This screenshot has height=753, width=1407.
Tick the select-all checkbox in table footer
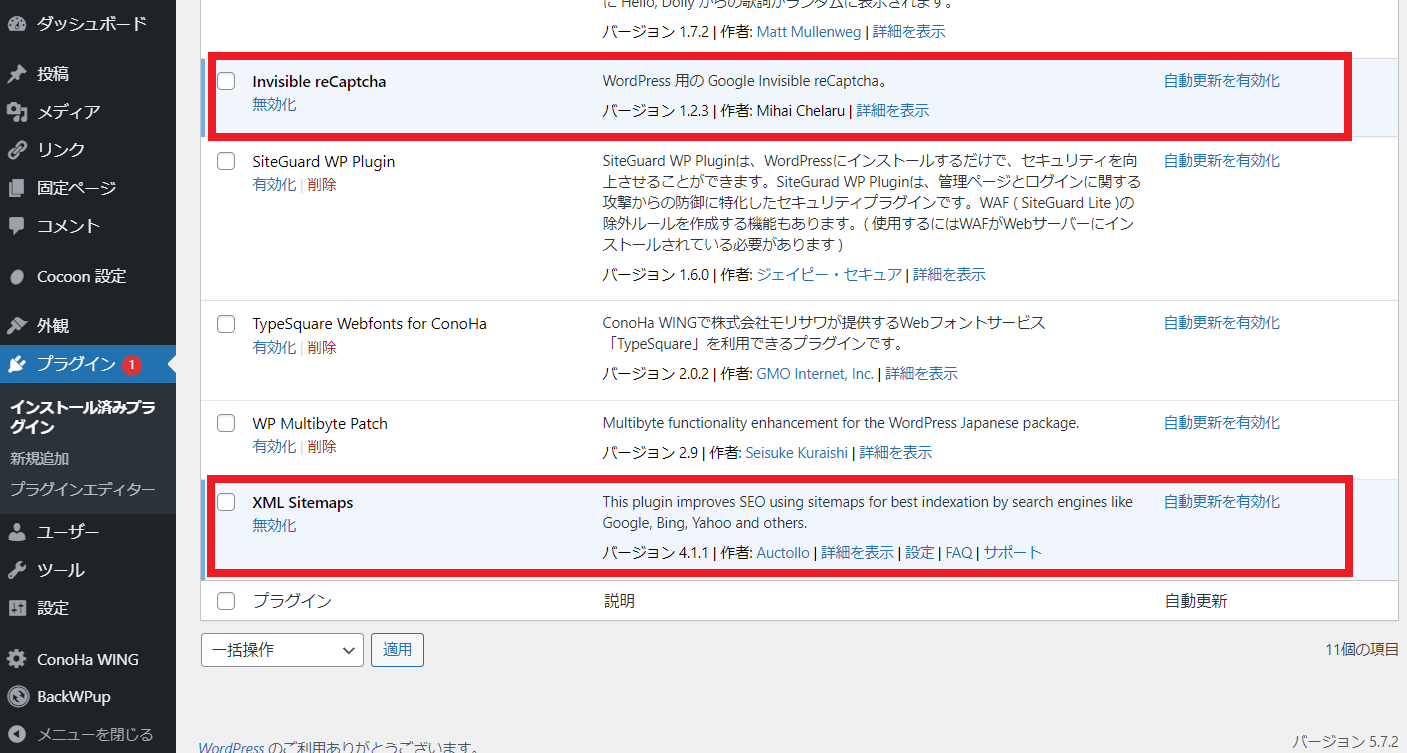(x=226, y=601)
